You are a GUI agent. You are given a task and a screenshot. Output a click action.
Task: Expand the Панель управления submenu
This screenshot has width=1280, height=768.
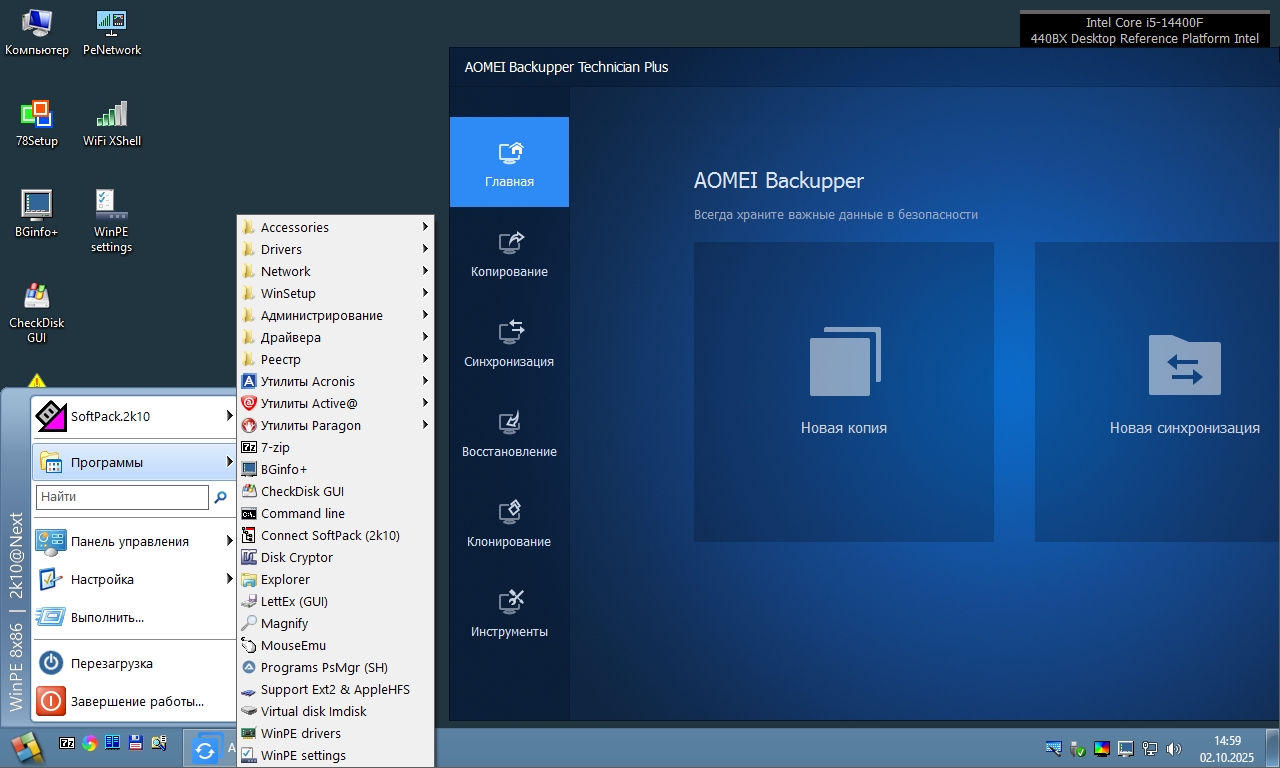[130, 541]
